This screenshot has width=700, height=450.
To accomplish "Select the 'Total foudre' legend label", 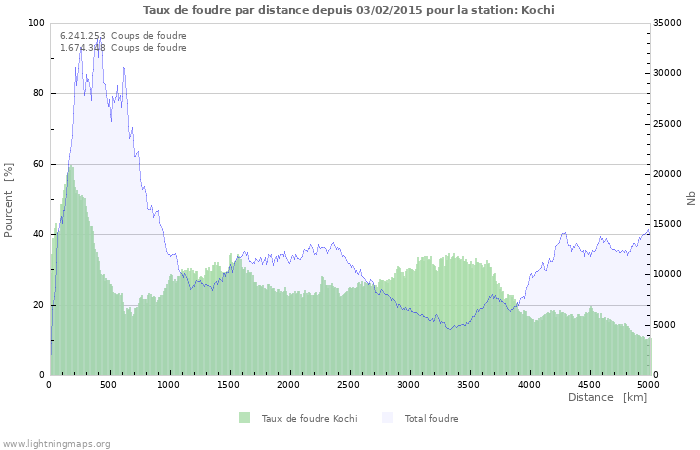I will click(x=431, y=418).
